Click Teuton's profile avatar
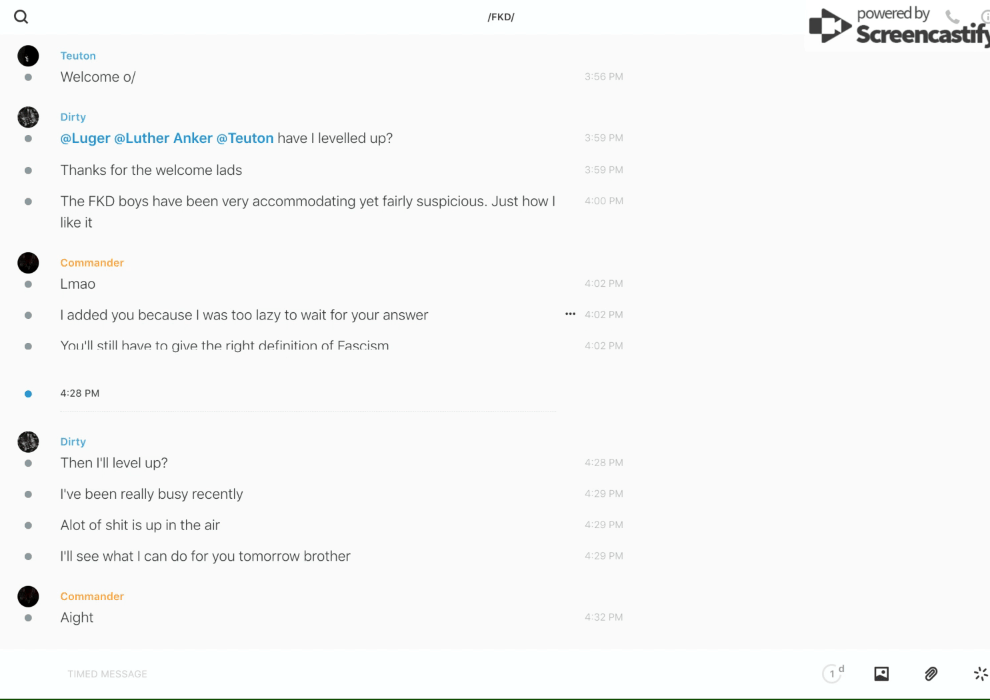This screenshot has width=990, height=700. (28, 56)
